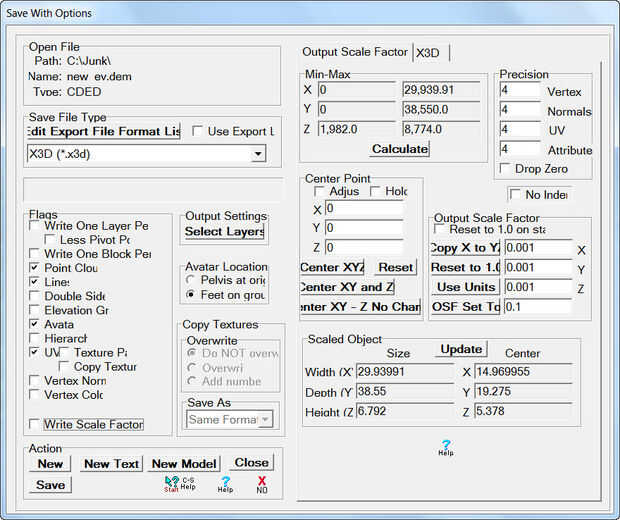
Task: Enable the Drop Zero checkbox
Action: (505, 168)
